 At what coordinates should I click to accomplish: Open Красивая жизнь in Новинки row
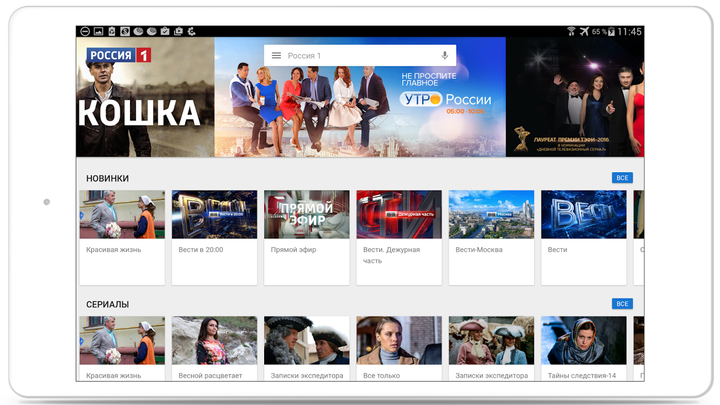click(122, 237)
